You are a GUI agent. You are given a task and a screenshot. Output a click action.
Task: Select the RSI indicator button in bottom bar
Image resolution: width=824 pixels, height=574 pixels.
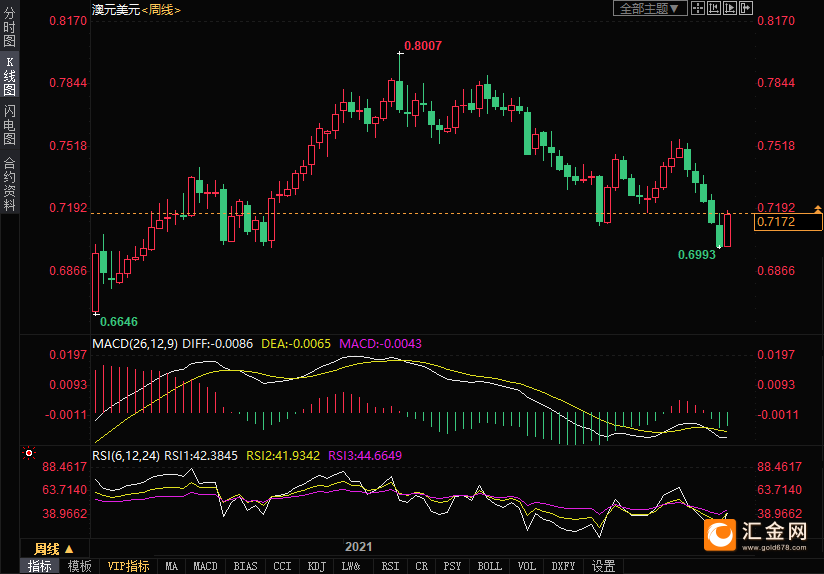click(390, 566)
